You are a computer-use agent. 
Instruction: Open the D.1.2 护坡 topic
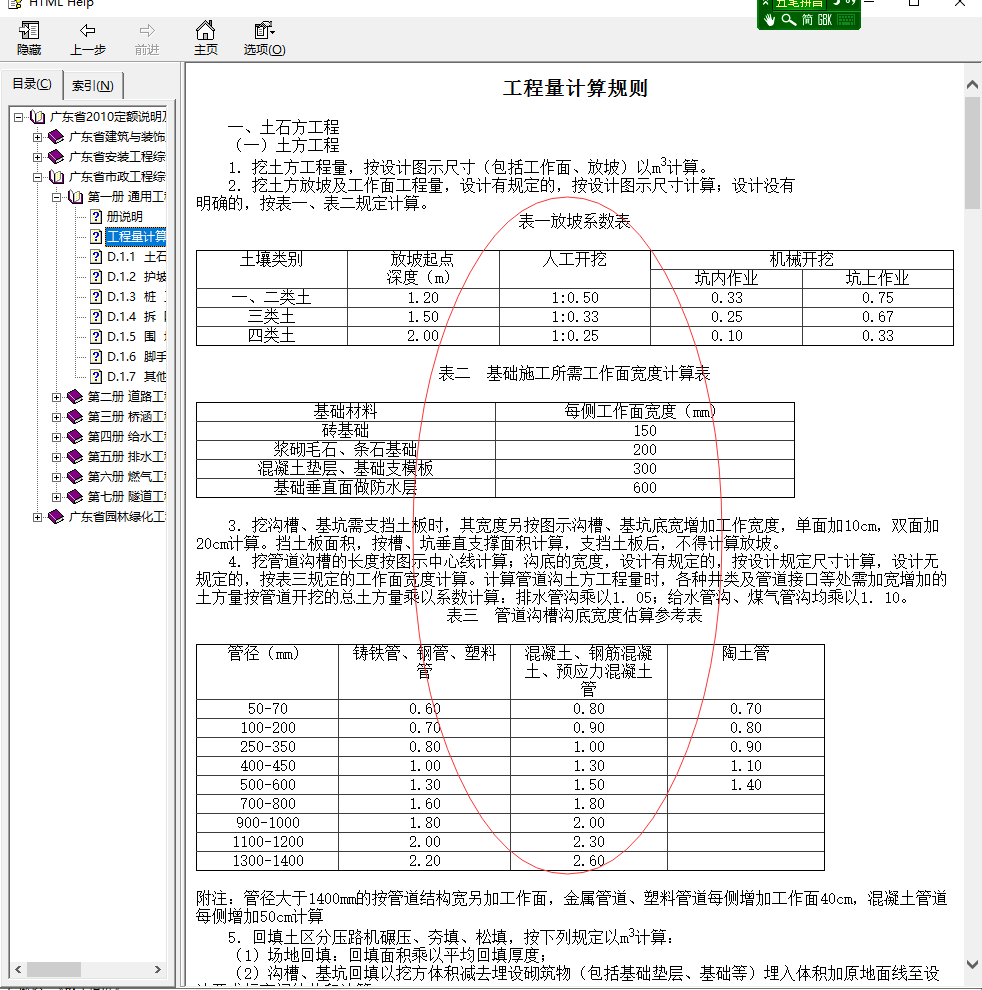[136, 277]
